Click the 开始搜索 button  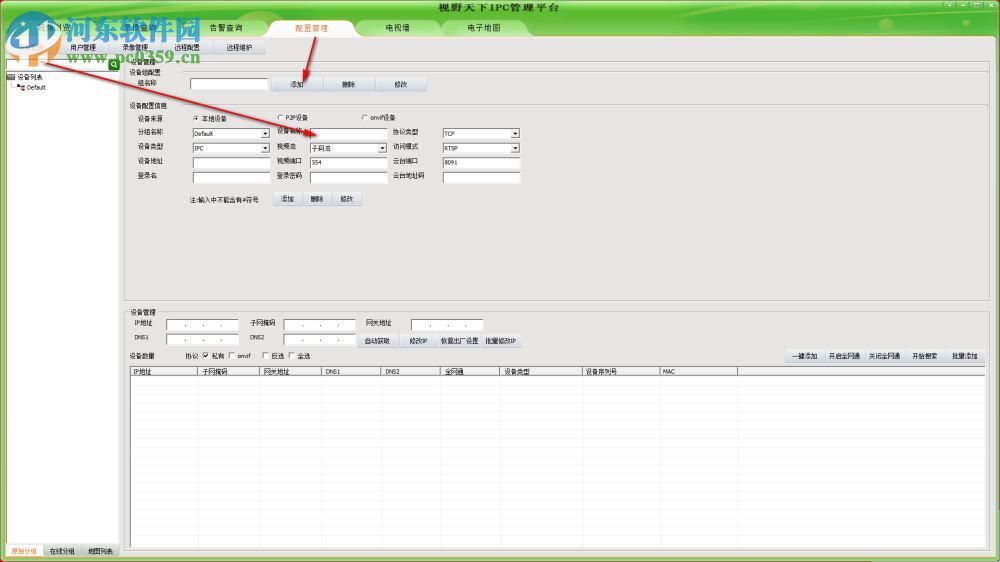925,356
